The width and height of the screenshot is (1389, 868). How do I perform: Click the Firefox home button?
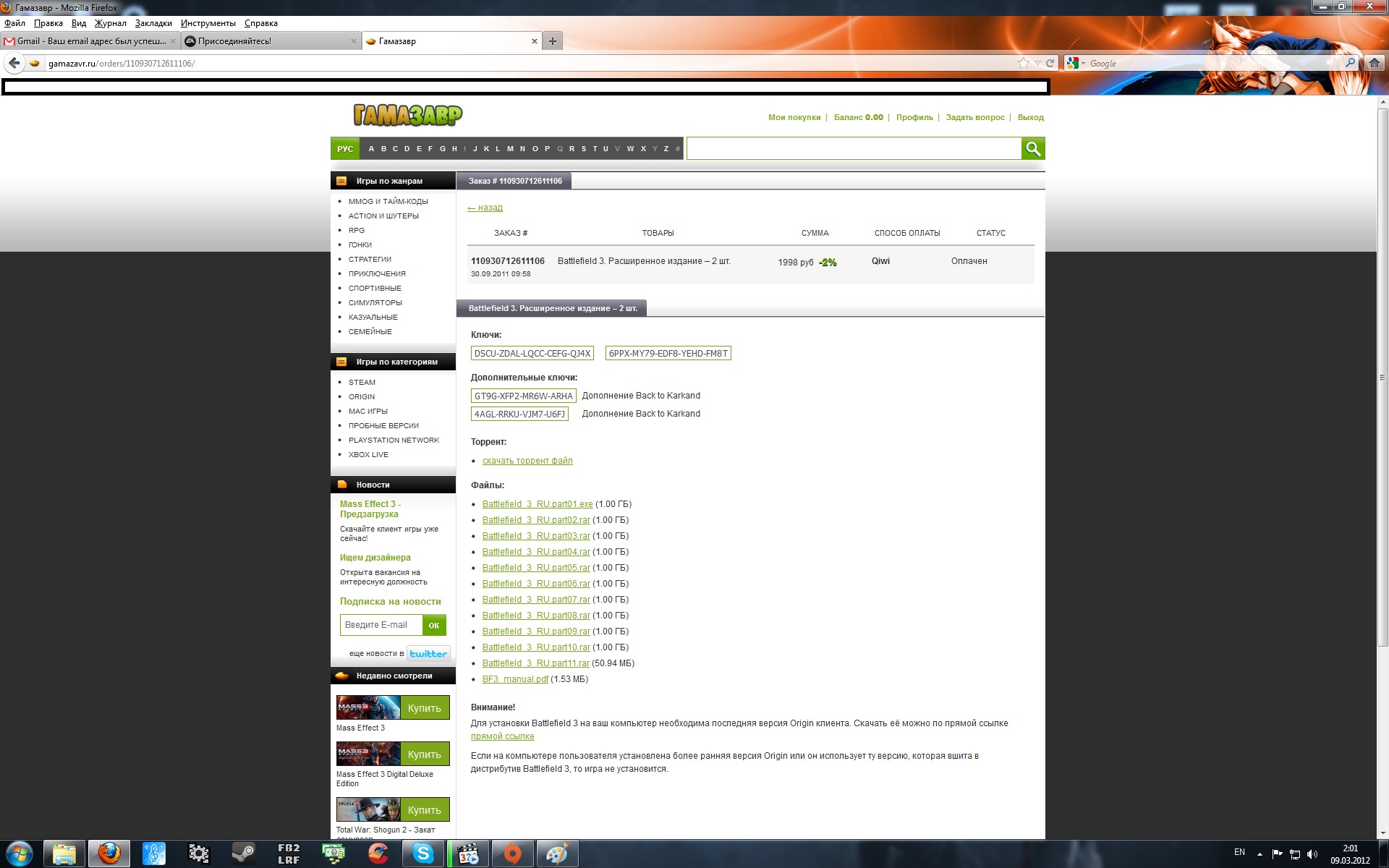coord(1374,64)
